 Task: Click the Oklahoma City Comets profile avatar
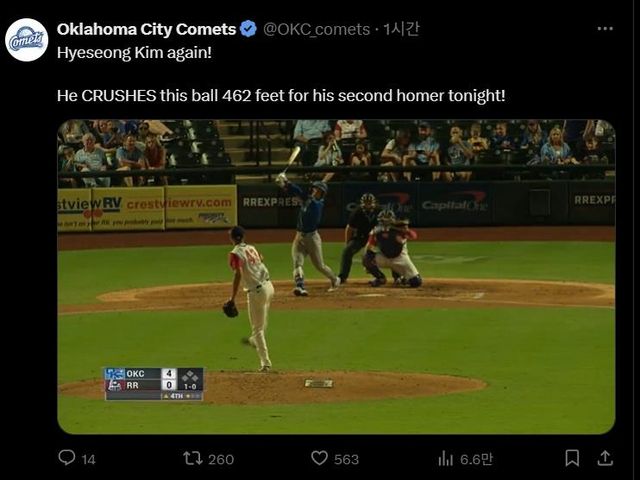(x=26, y=40)
